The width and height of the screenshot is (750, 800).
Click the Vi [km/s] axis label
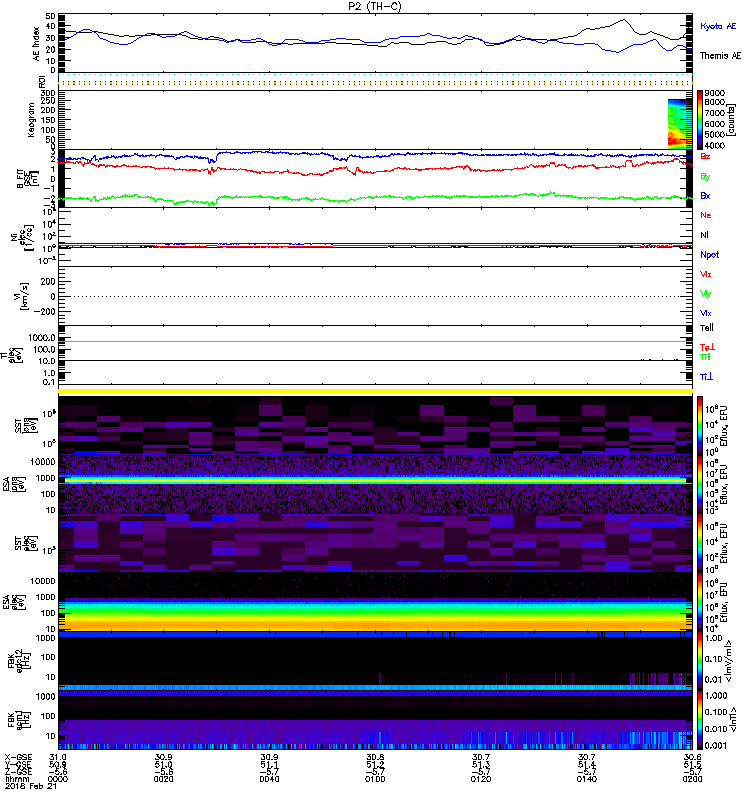click(22, 296)
